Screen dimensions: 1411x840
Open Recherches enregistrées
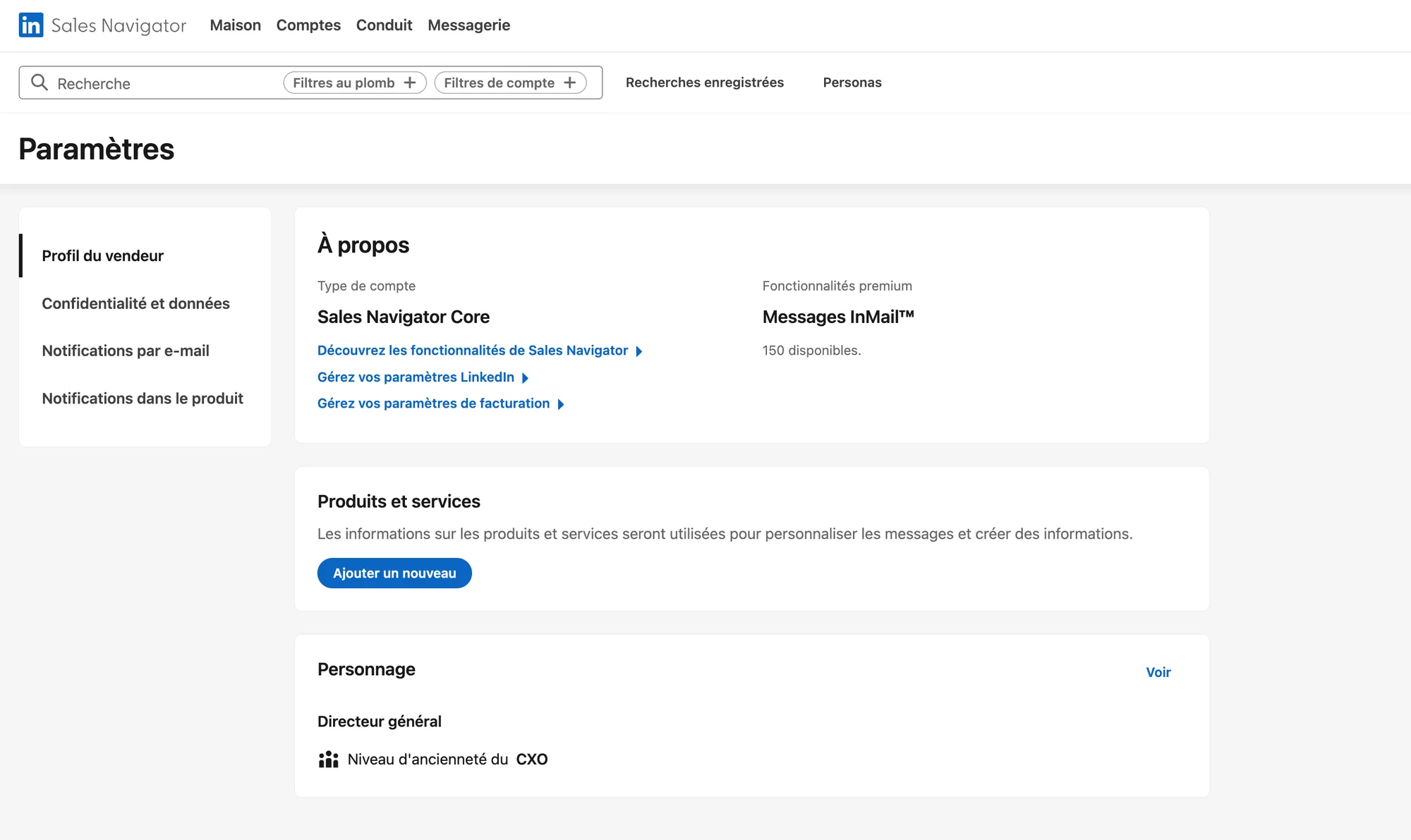tap(705, 83)
